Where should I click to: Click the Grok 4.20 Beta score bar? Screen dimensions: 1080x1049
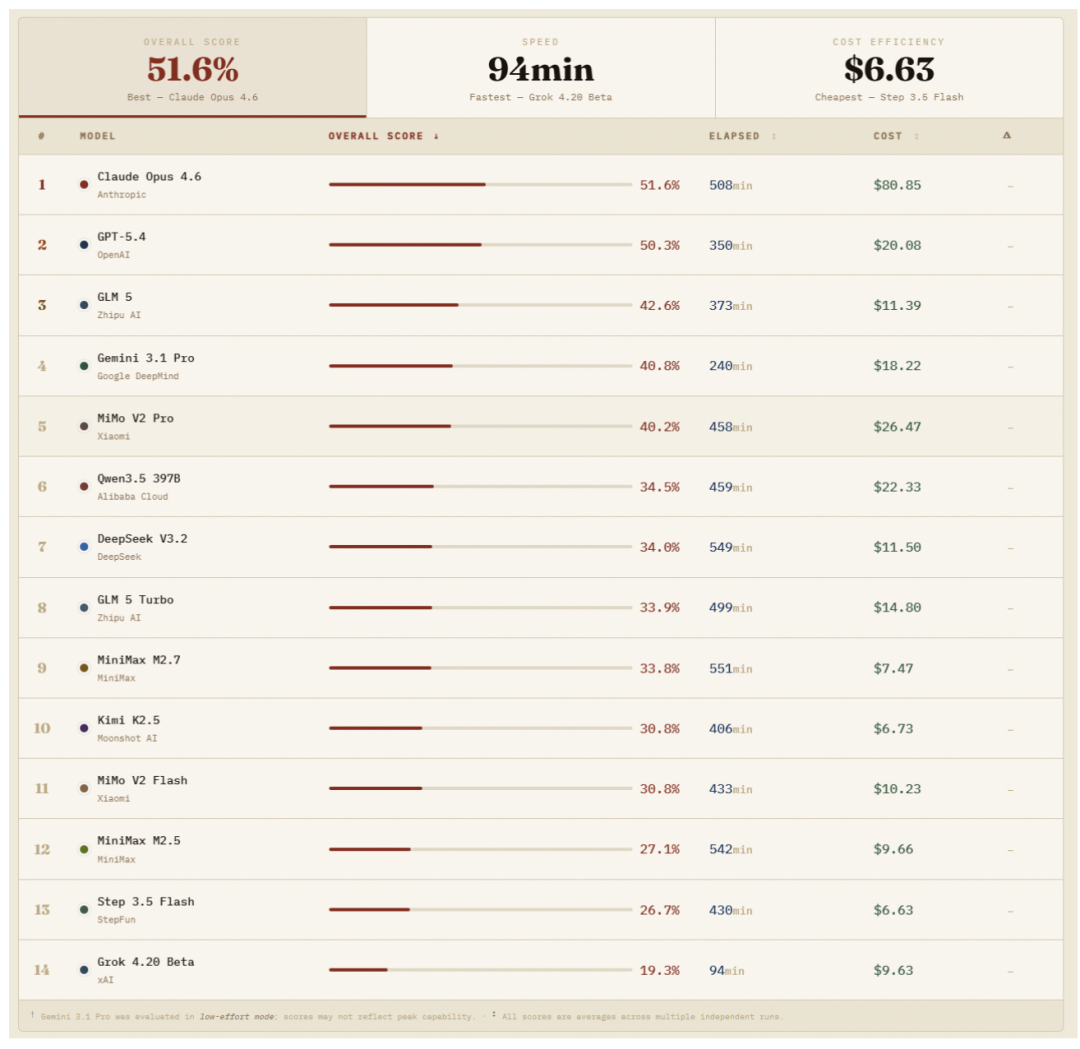[x=480, y=970]
